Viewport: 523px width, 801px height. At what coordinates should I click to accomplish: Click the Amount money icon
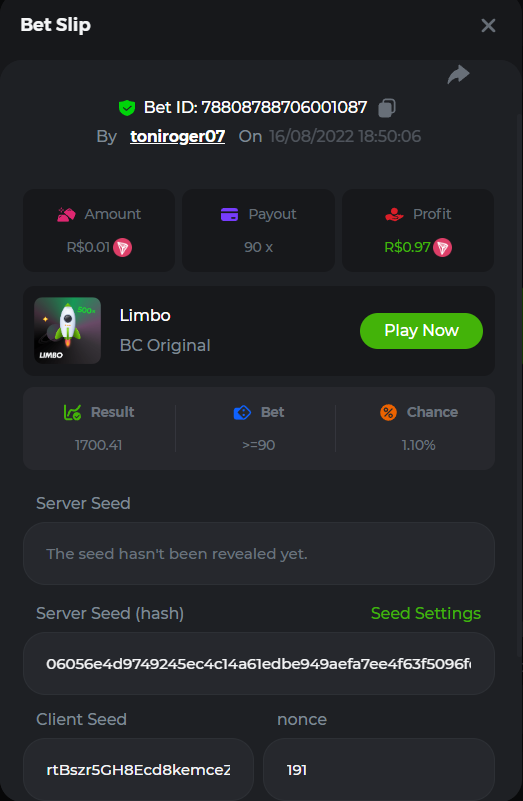pyautogui.click(x=66, y=214)
